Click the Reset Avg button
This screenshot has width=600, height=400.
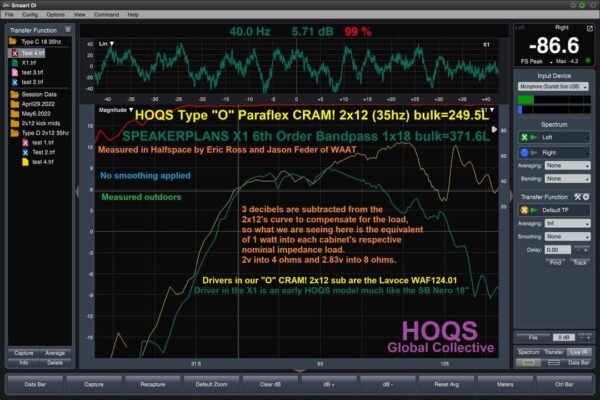pos(447,384)
